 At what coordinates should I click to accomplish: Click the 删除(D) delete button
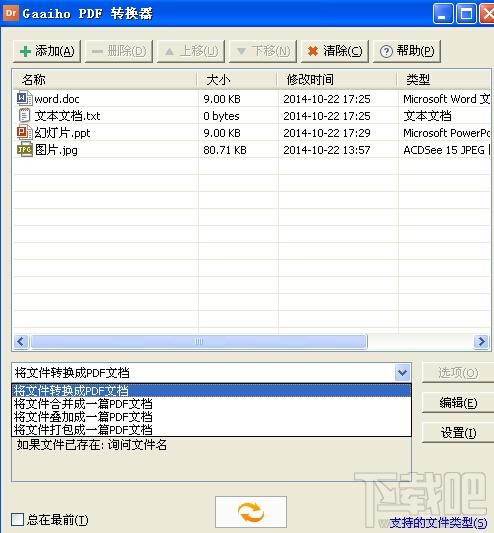tap(119, 51)
